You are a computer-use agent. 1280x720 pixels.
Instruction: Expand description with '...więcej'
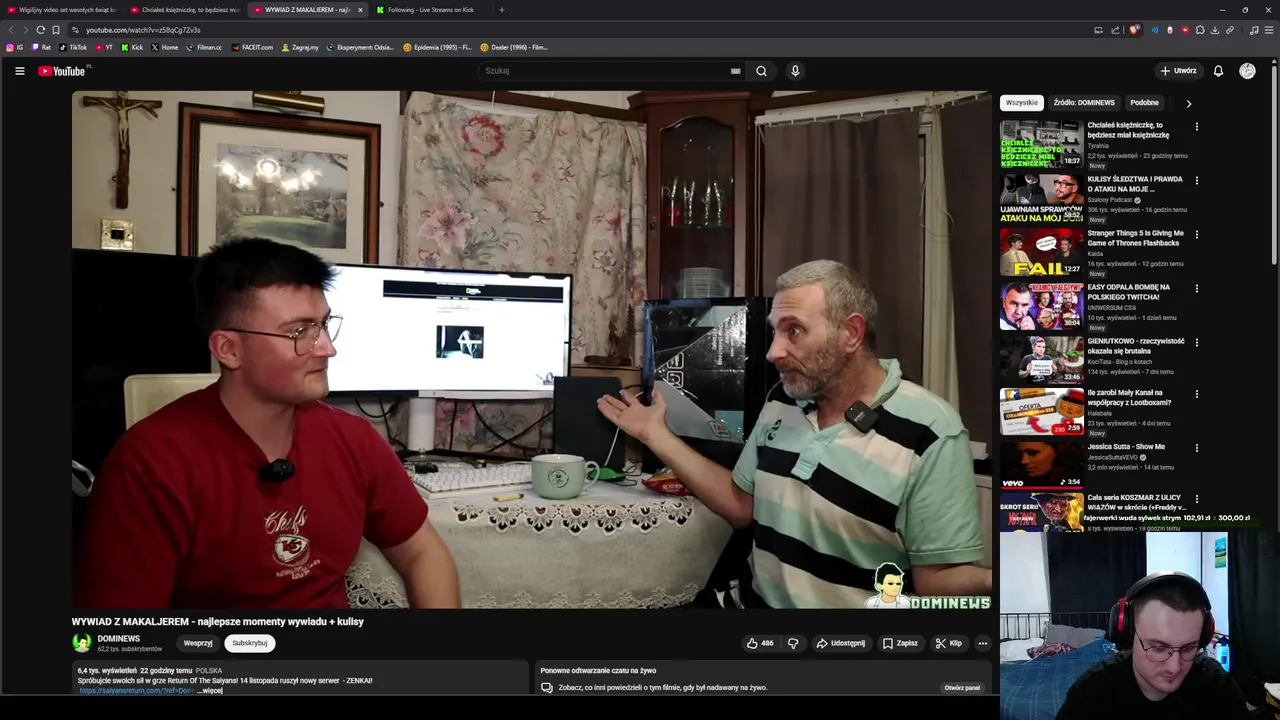coord(211,691)
